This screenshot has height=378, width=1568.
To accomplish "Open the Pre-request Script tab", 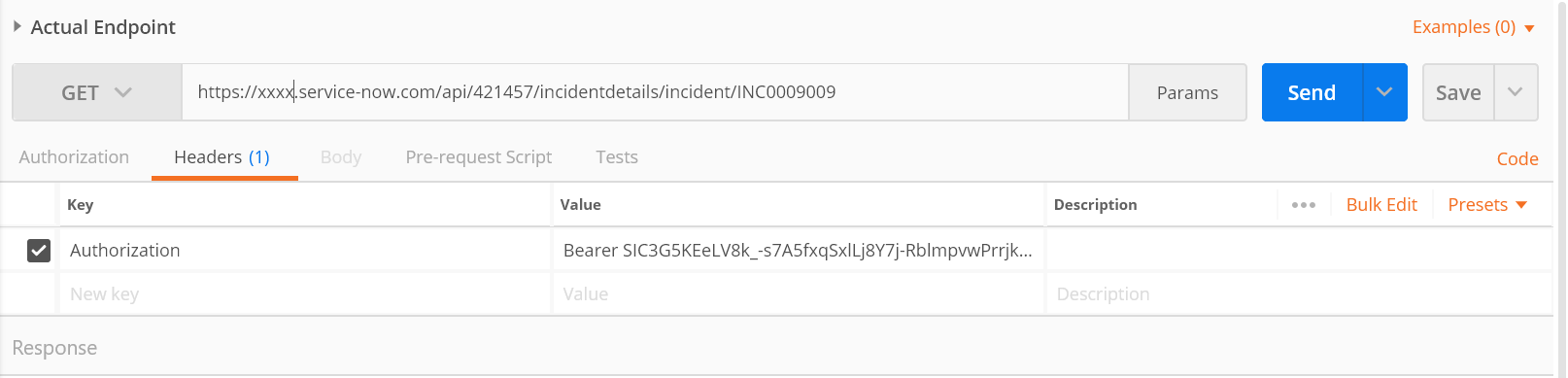I will coord(478,157).
